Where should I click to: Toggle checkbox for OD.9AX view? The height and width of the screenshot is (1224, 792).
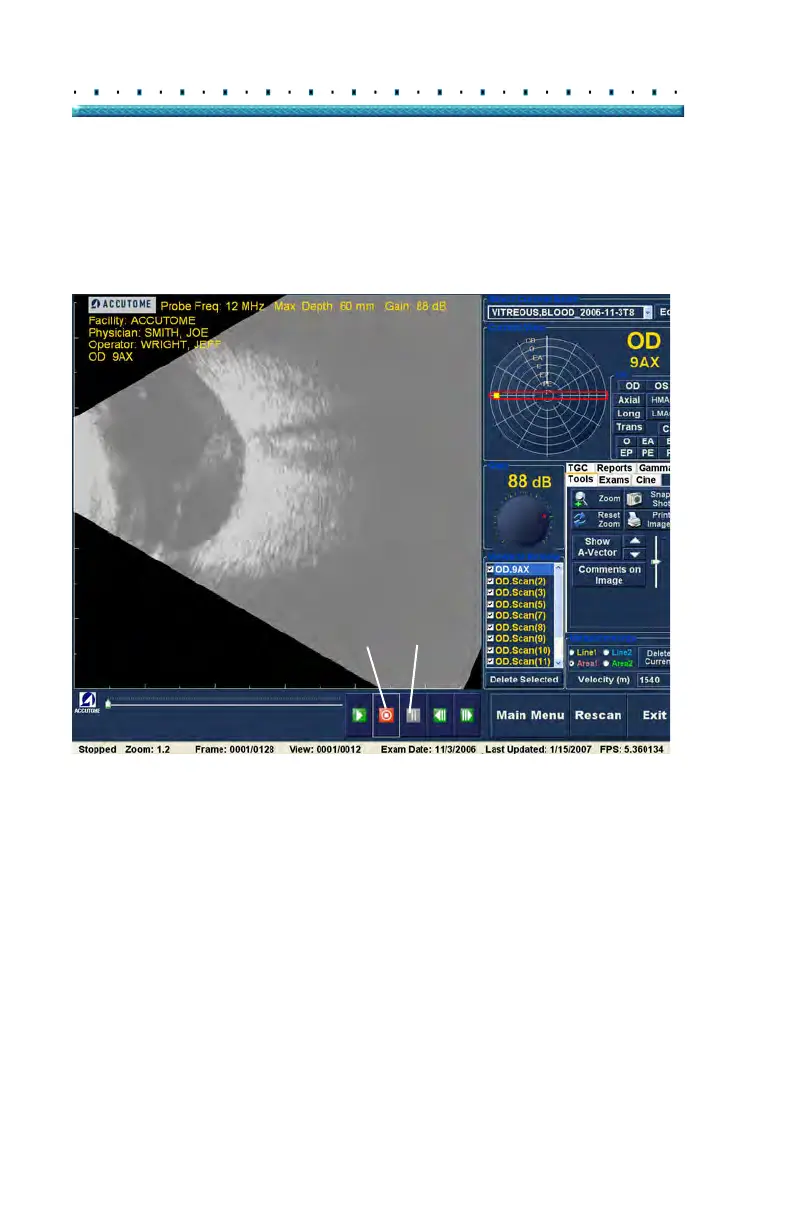(x=490, y=569)
